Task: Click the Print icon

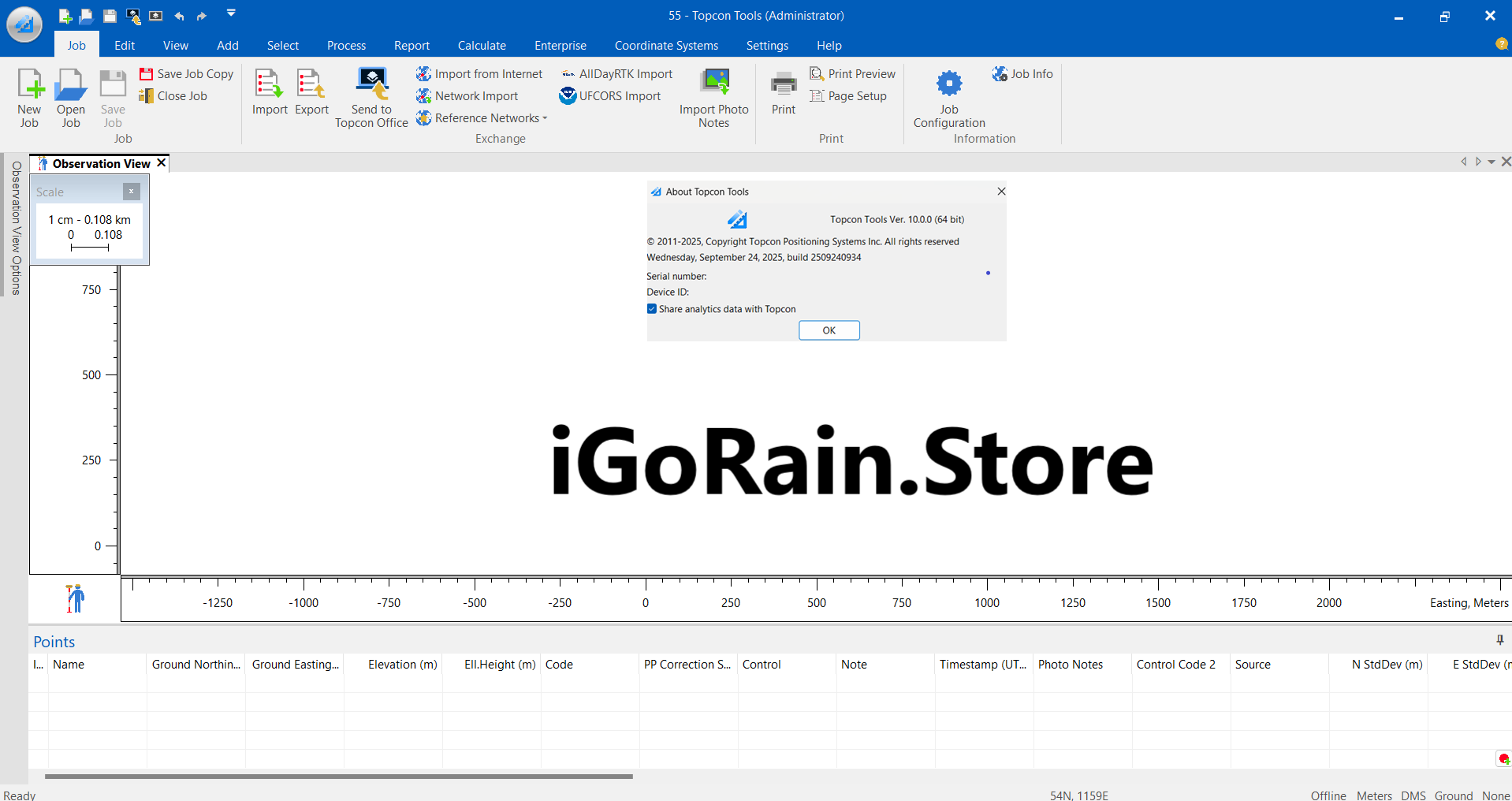Action: pyautogui.click(x=783, y=84)
